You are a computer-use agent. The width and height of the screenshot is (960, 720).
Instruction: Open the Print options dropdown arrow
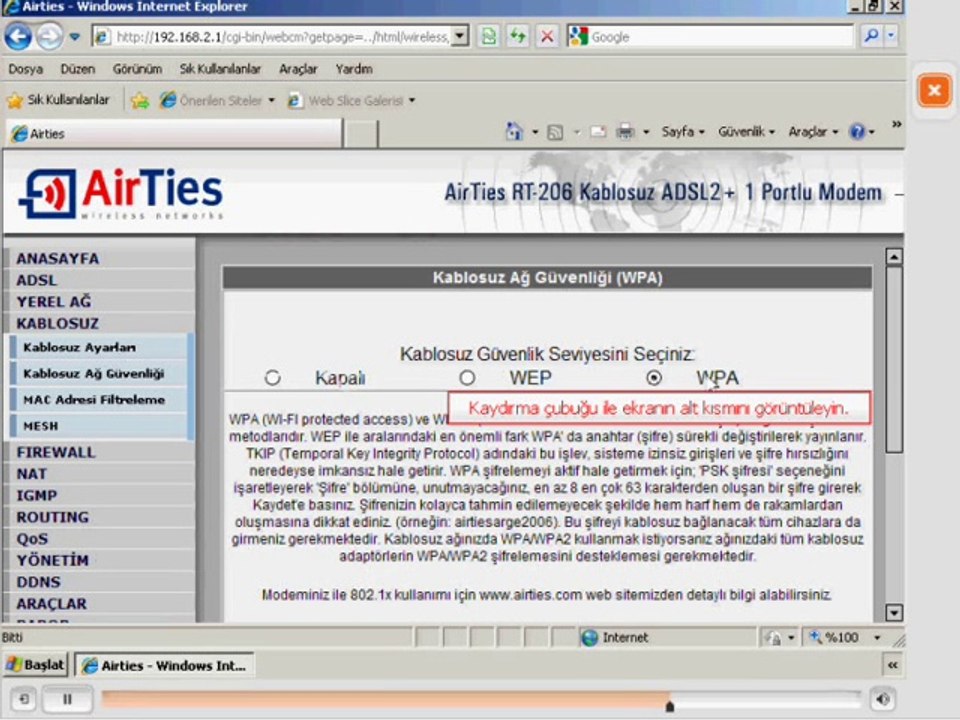(645, 132)
